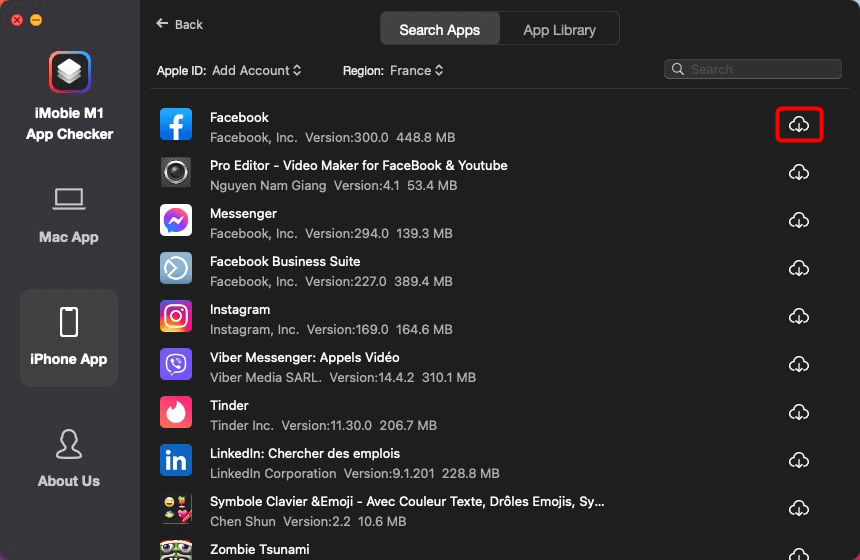
Task: Close the window with red button
Action: coord(17,20)
